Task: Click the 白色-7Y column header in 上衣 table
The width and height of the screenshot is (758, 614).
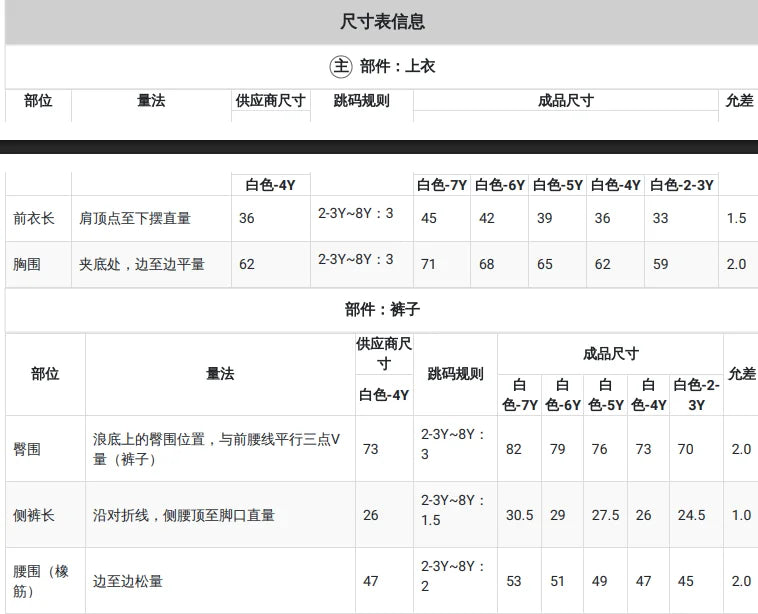Action: click(442, 185)
